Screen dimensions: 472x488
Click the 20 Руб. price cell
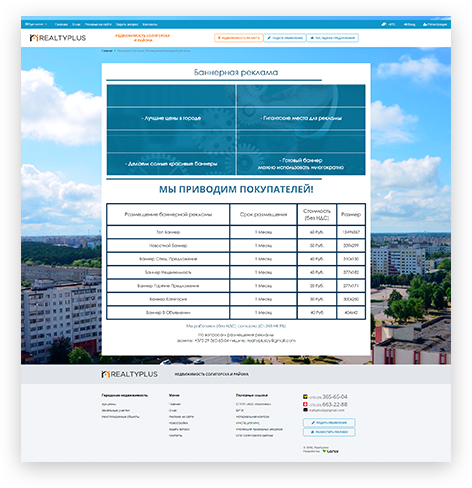point(317,286)
